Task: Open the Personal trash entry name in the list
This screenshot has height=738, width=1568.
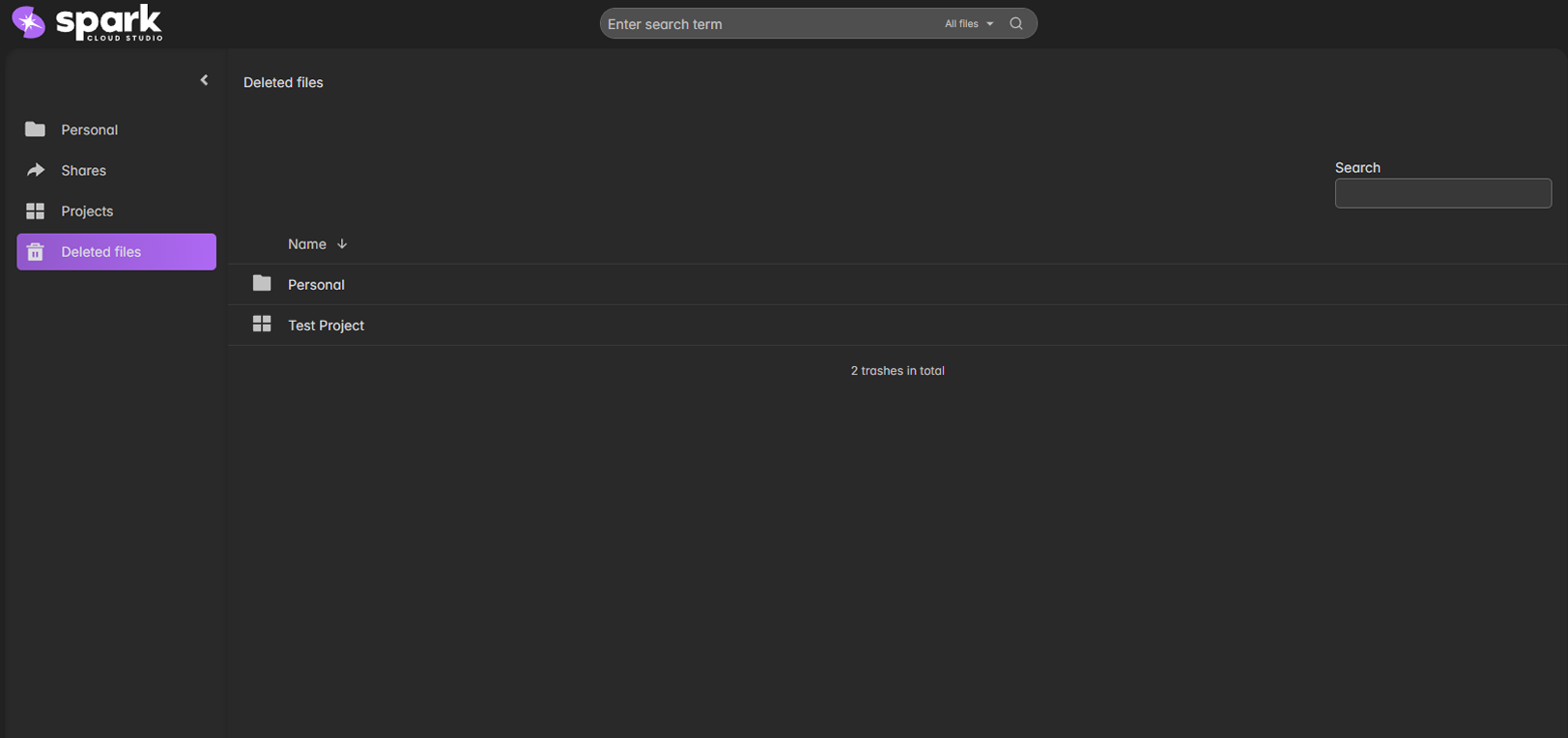Action: (x=316, y=285)
